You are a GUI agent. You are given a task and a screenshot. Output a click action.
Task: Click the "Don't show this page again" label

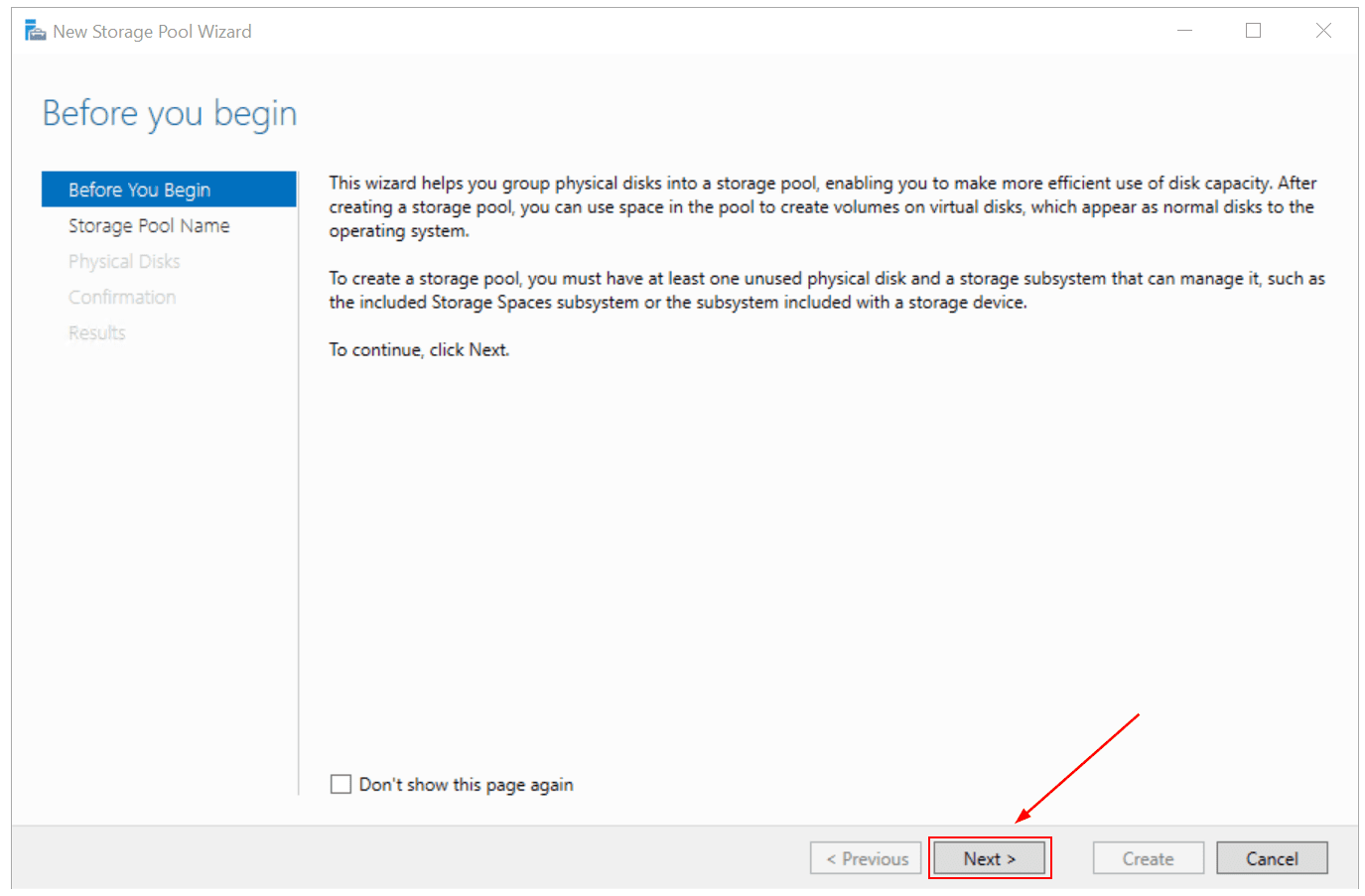click(x=466, y=785)
